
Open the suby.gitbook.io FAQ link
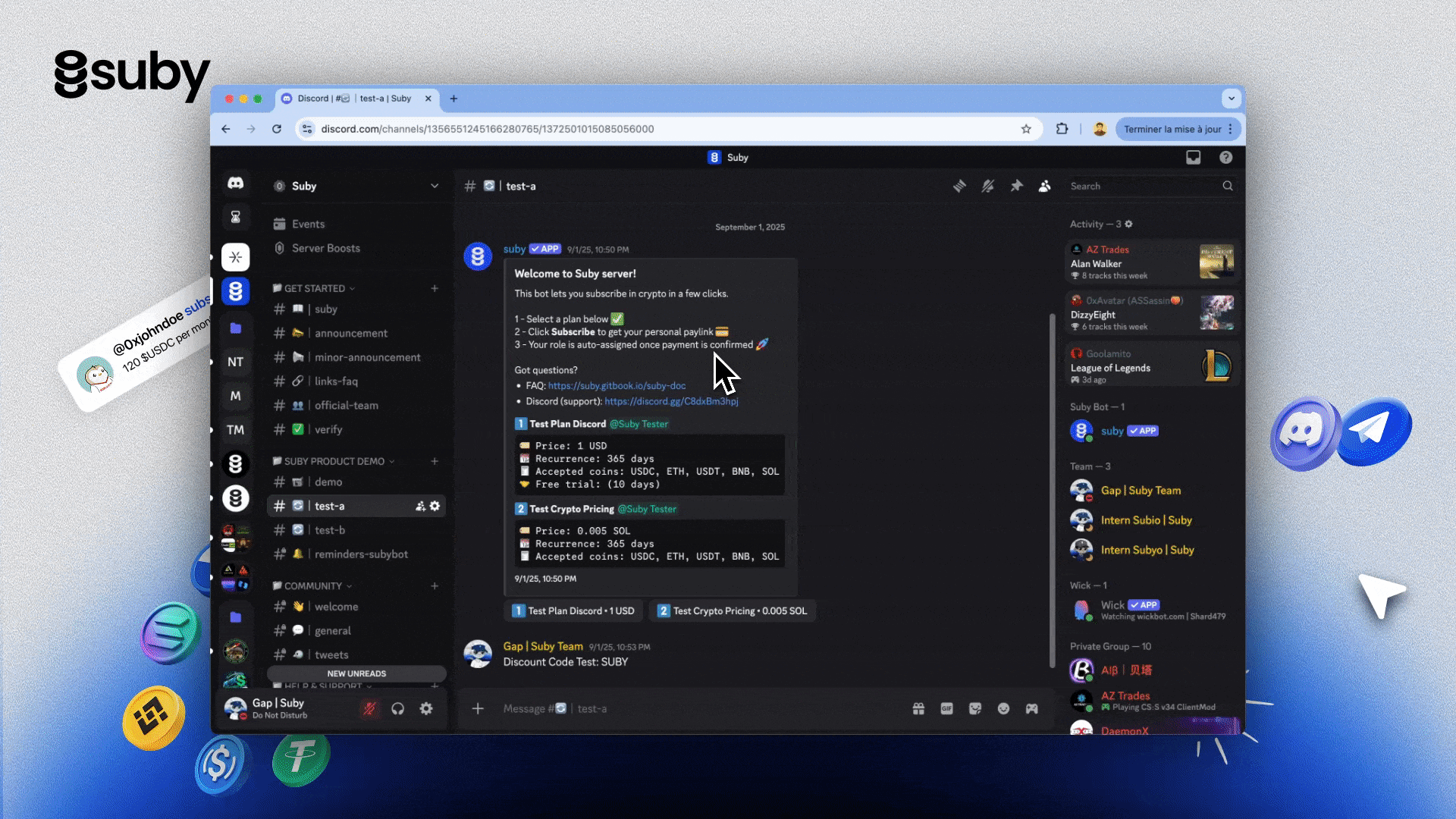pos(617,385)
